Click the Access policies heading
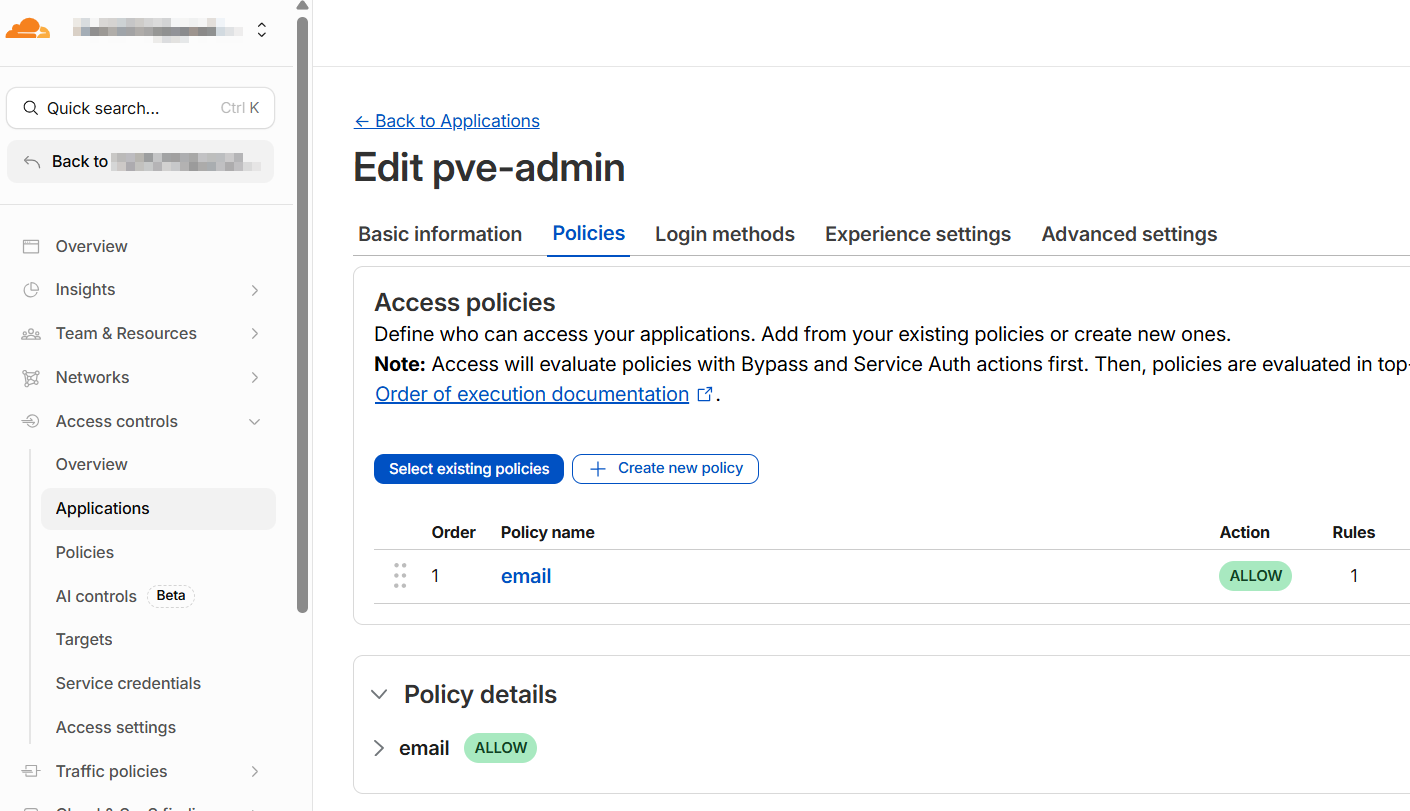 [465, 303]
